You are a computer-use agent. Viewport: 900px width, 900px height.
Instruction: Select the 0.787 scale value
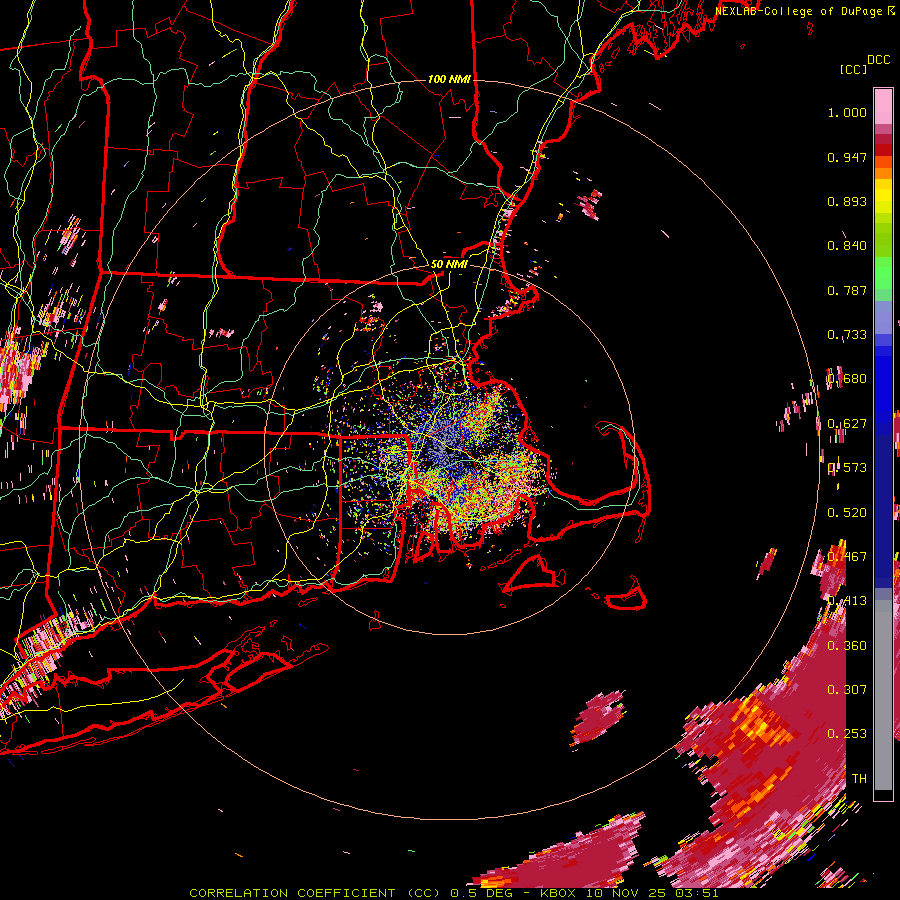[x=847, y=290]
